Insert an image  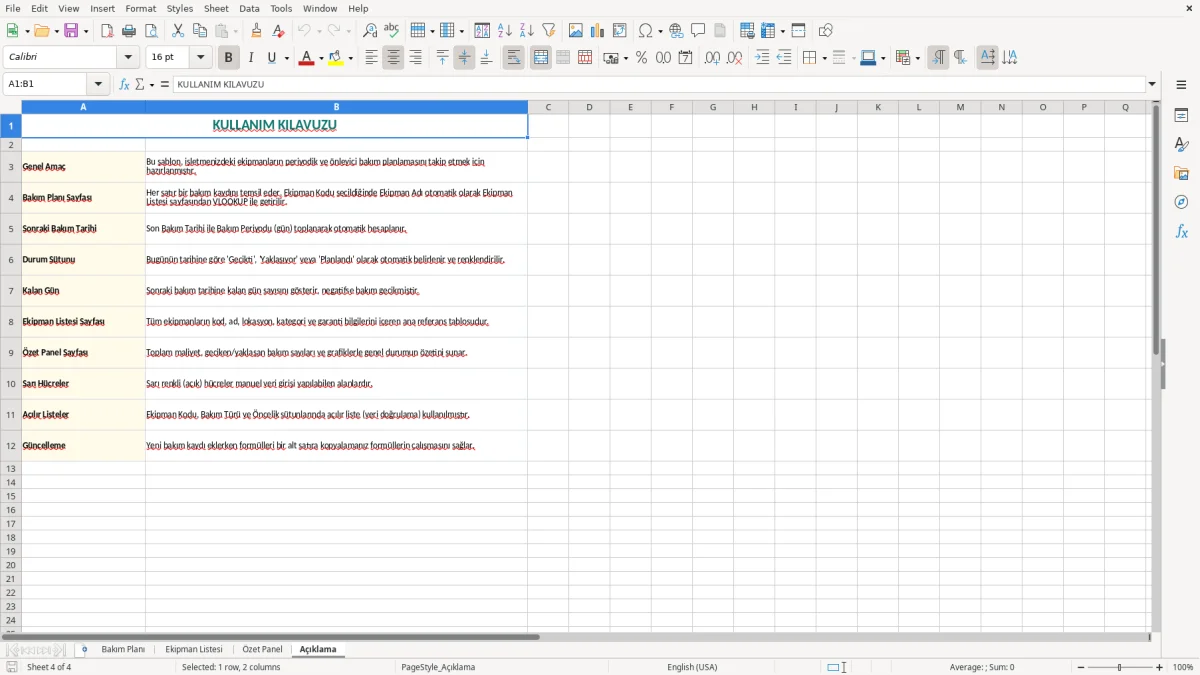click(576, 31)
